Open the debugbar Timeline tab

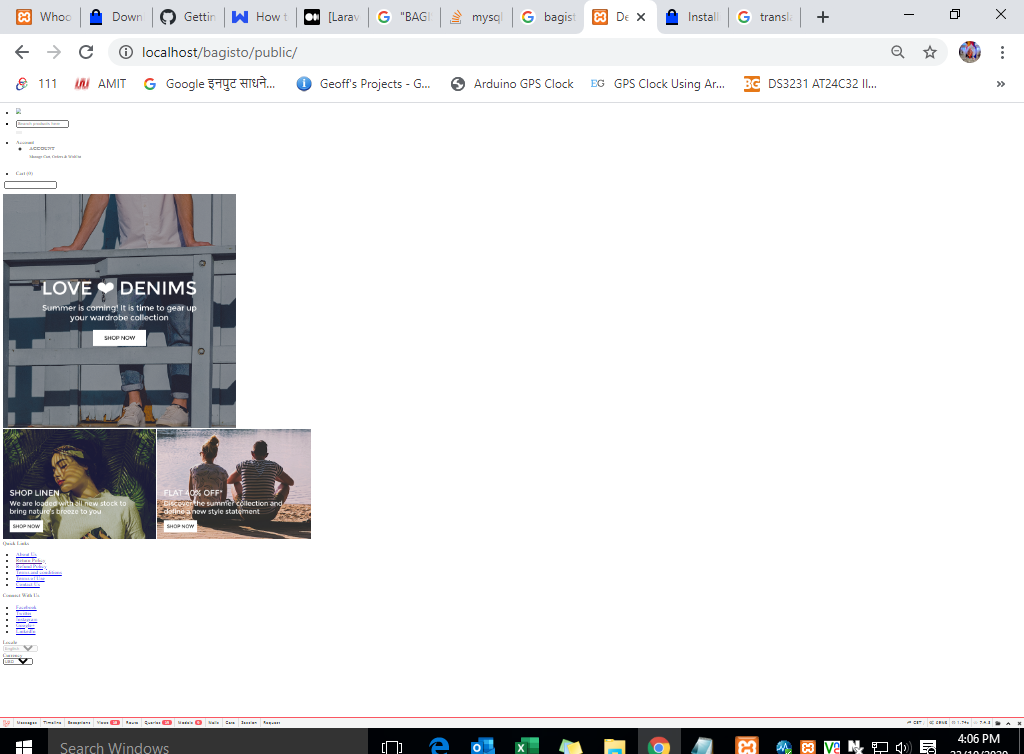click(x=52, y=723)
